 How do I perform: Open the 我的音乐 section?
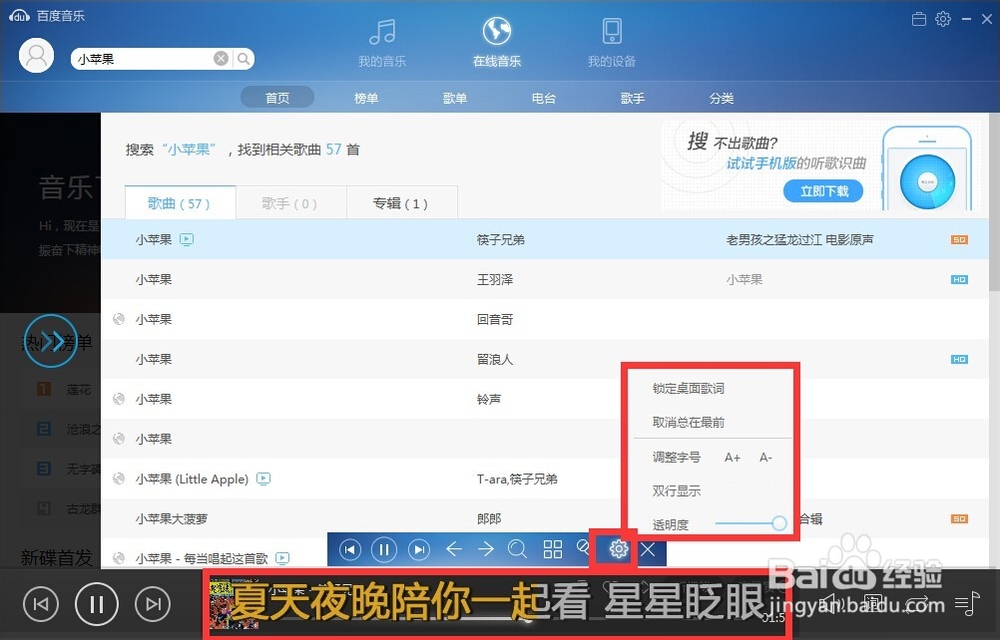tap(382, 42)
